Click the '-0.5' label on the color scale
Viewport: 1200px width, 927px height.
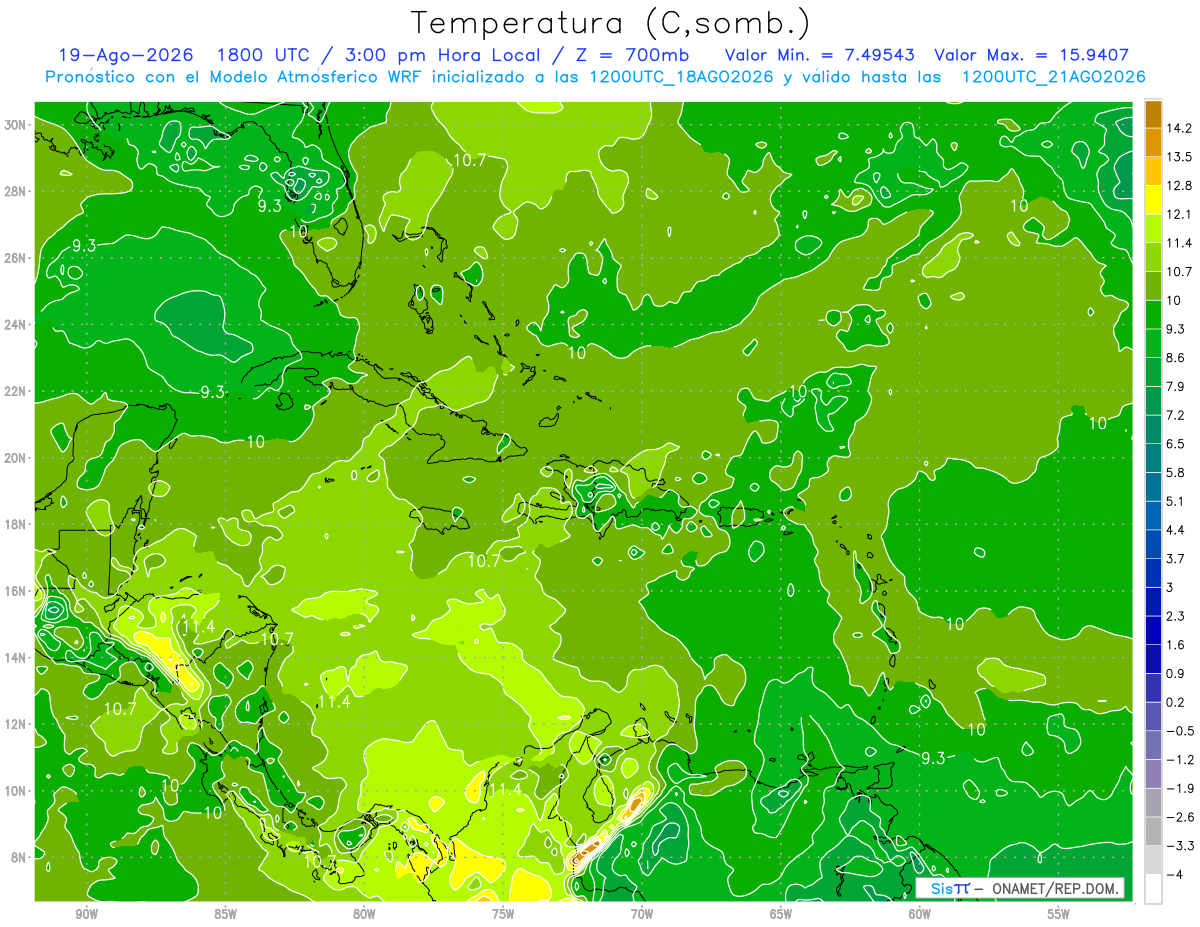coord(1179,731)
